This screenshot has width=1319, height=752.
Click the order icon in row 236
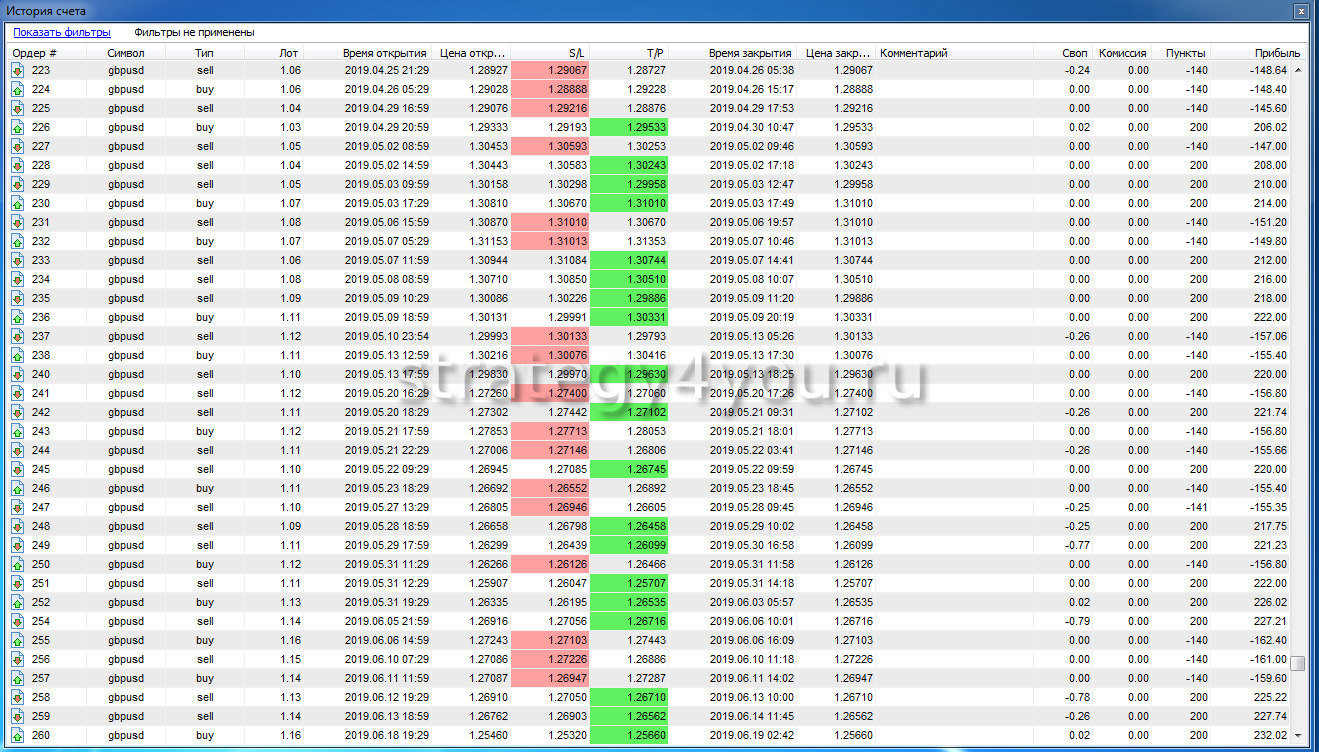[18, 317]
